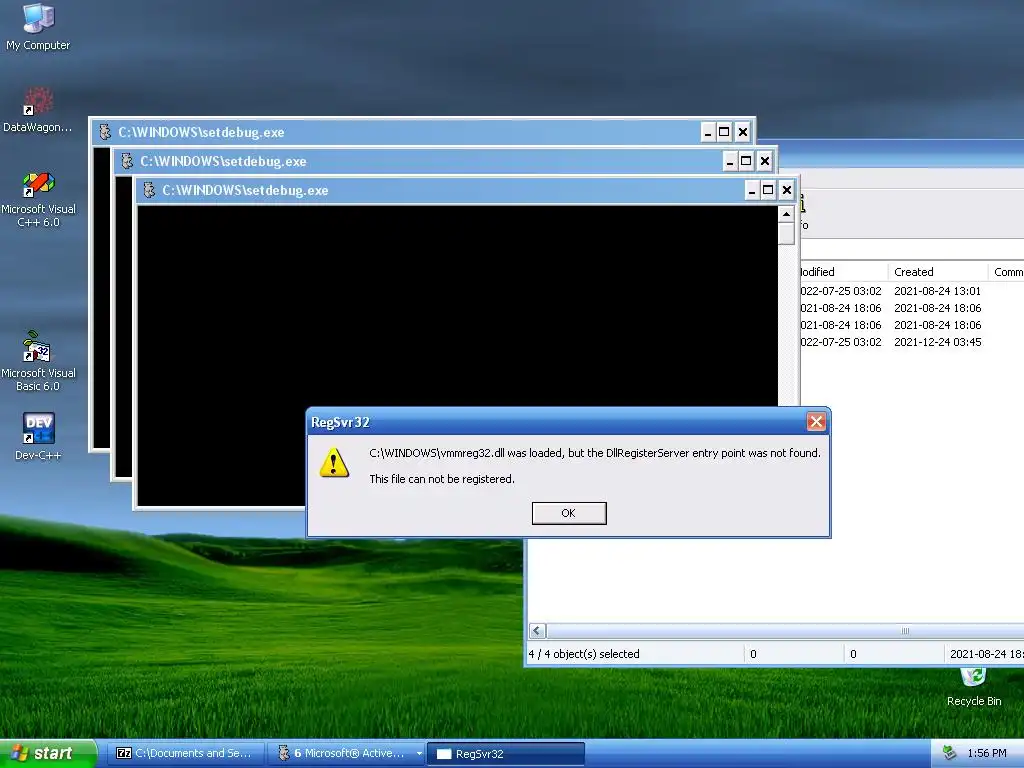Open the Recycle Bin icon
Viewport: 1024px width, 768px height.
[974, 687]
